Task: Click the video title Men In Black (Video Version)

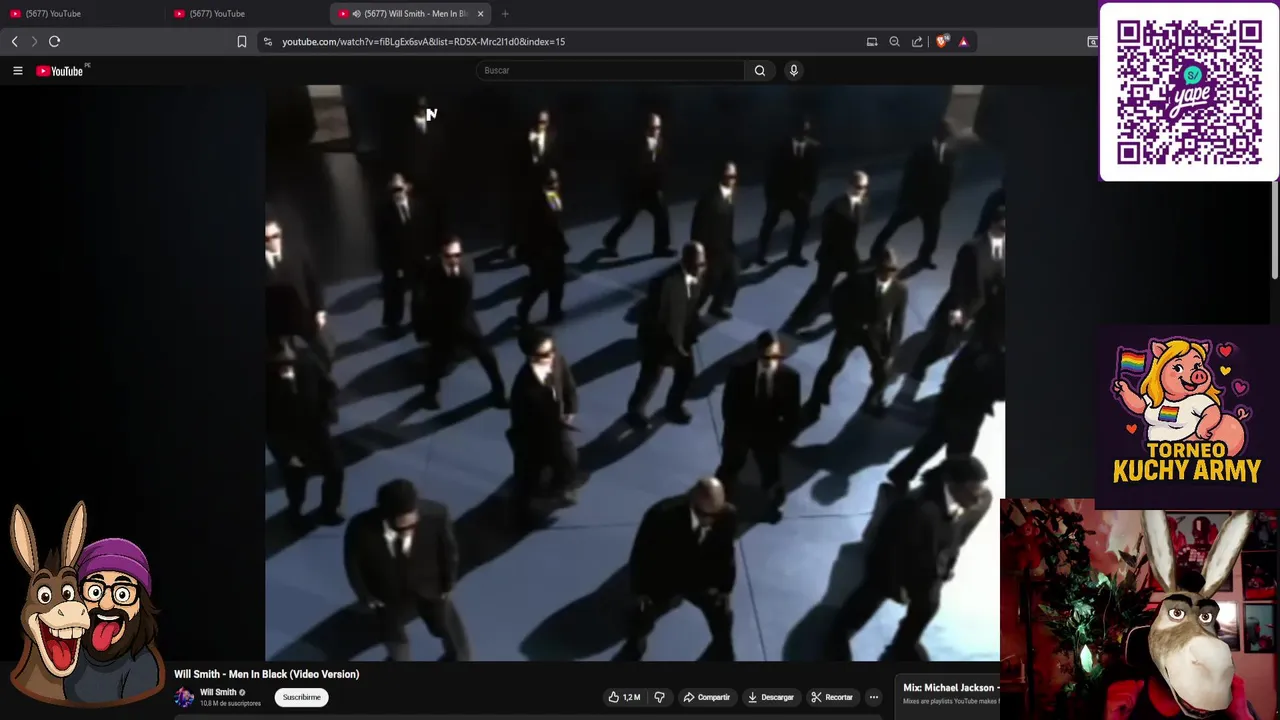Action: [267, 674]
